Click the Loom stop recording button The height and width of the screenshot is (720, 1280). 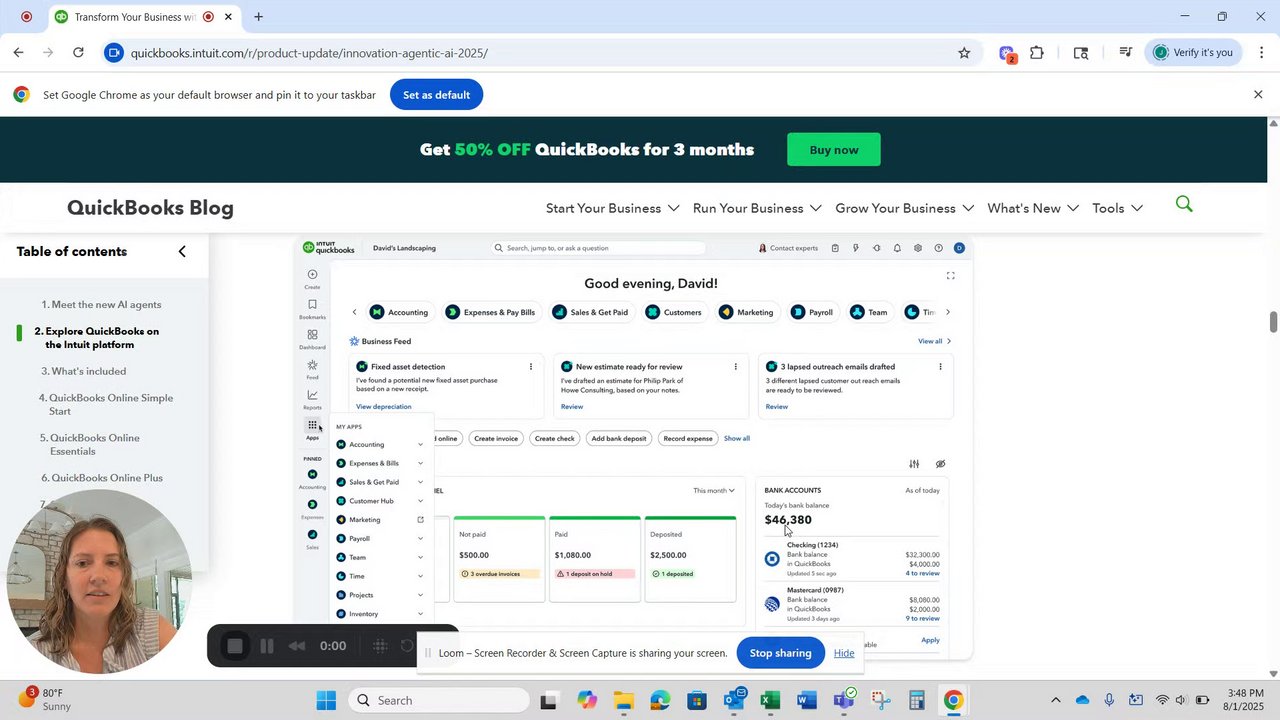click(235, 646)
